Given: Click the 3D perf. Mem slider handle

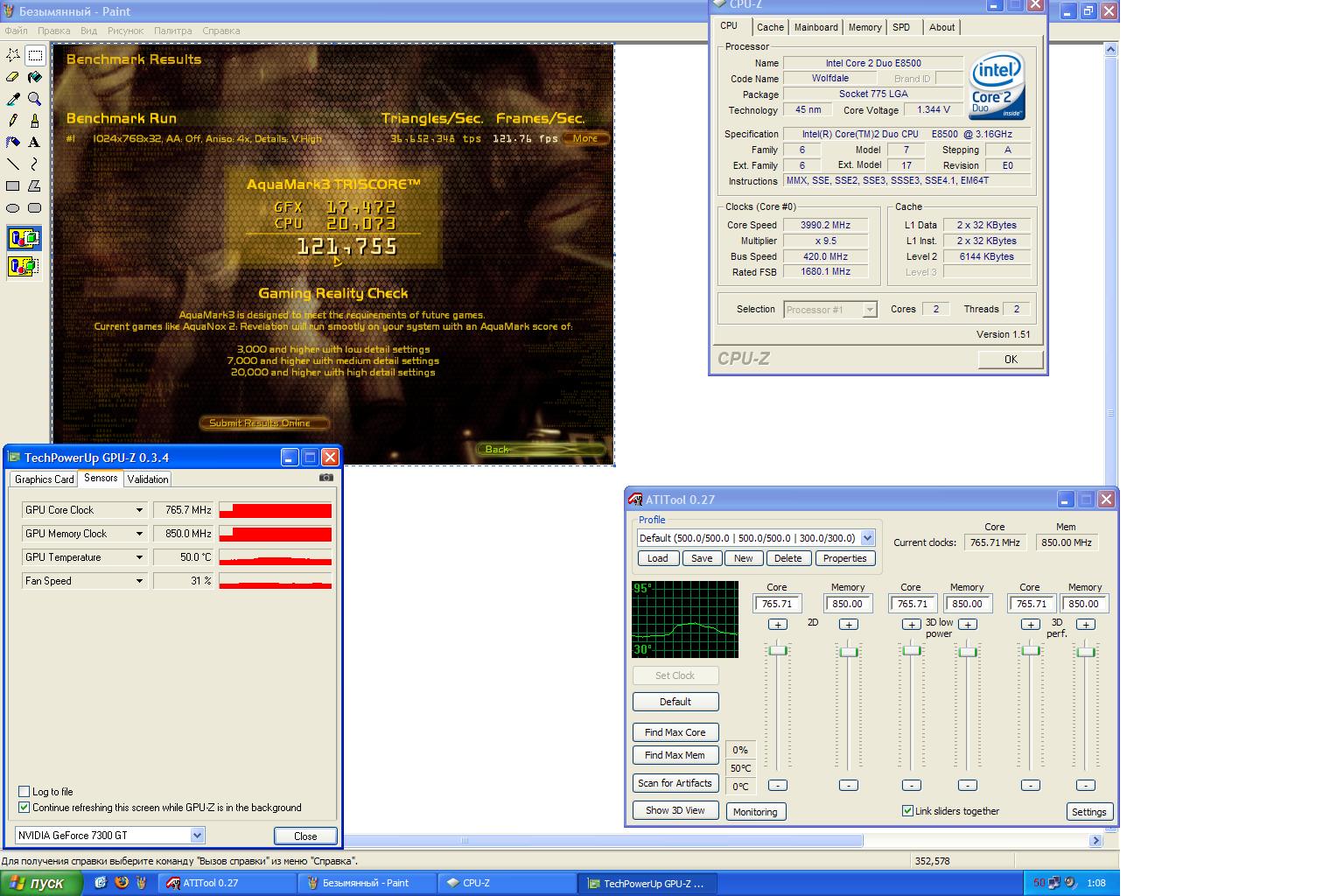Looking at the screenshot, I should (1085, 652).
